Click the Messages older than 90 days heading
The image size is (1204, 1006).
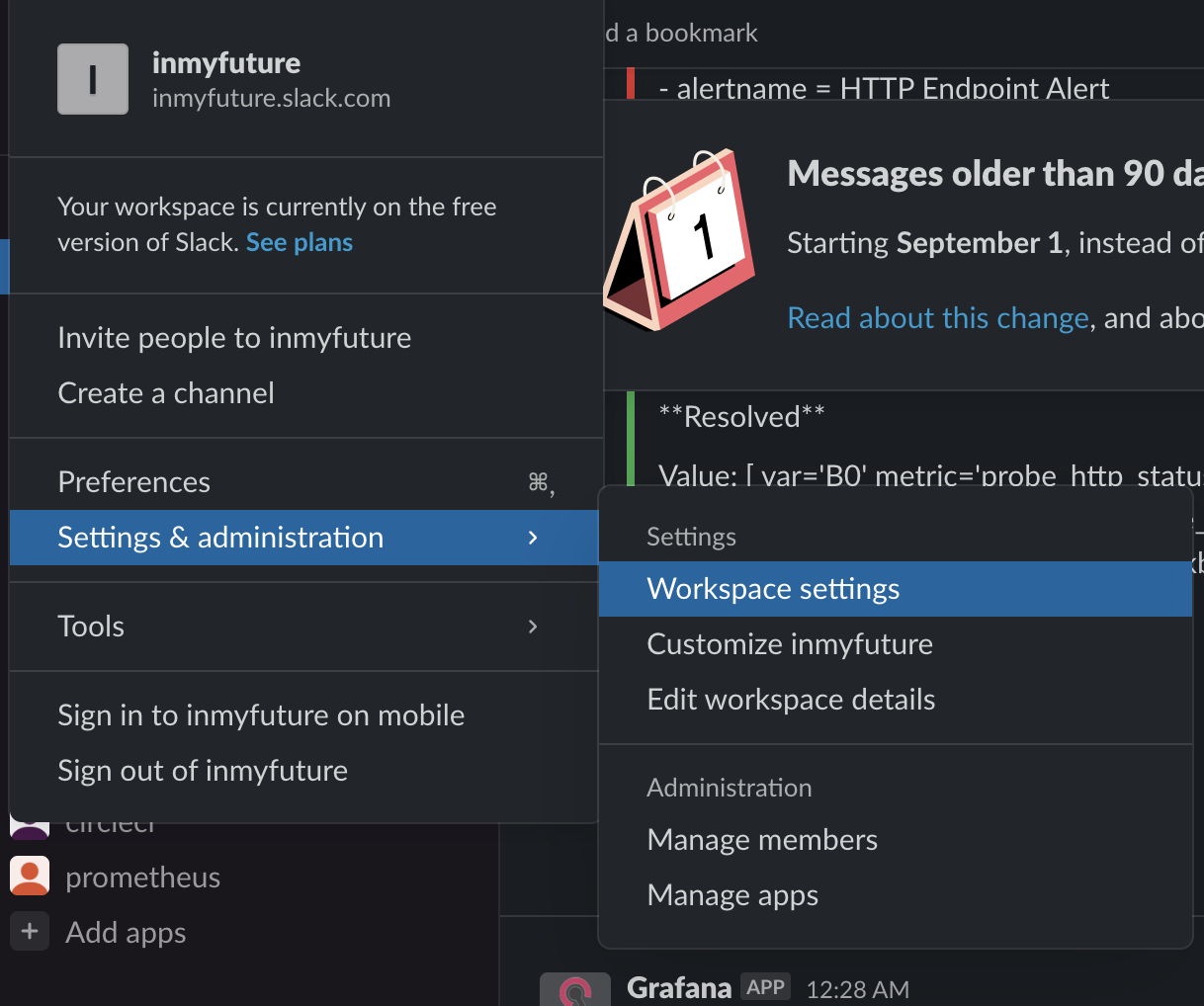pyautogui.click(x=995, y=174)
